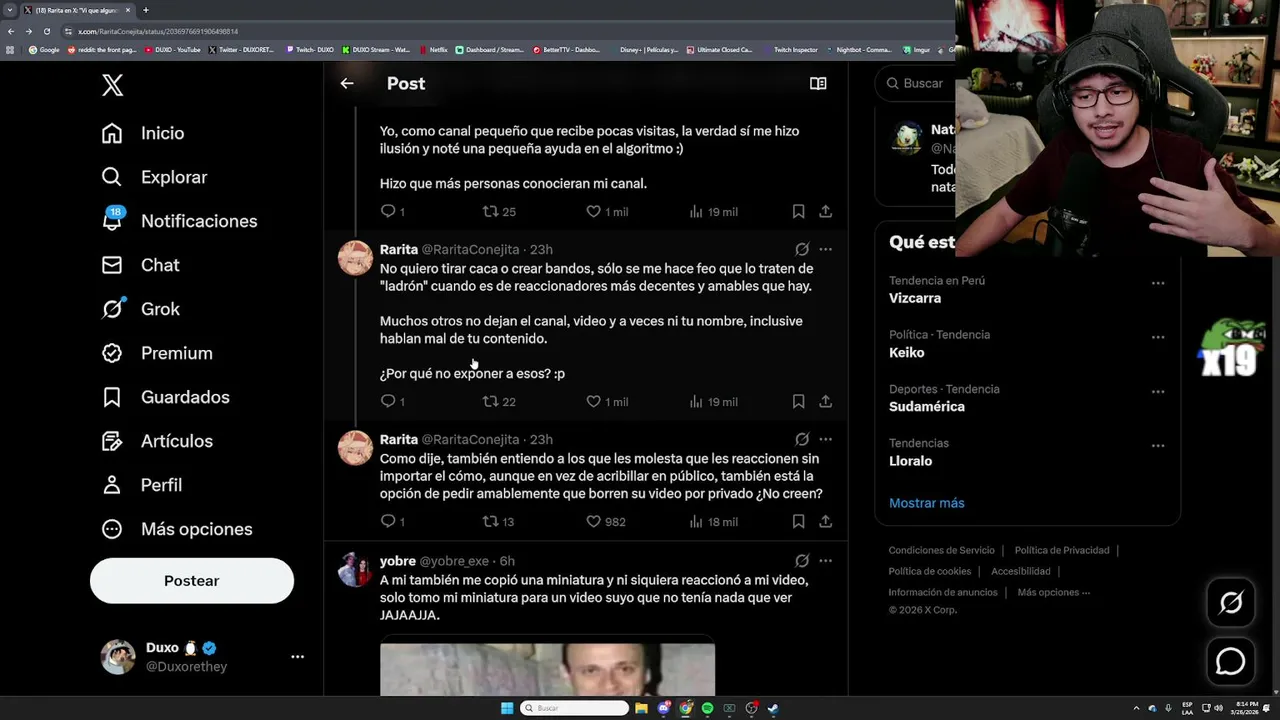Reload the page in Chrome
This screenshot has width=1280, height=720.
click(x=46, y=31)
